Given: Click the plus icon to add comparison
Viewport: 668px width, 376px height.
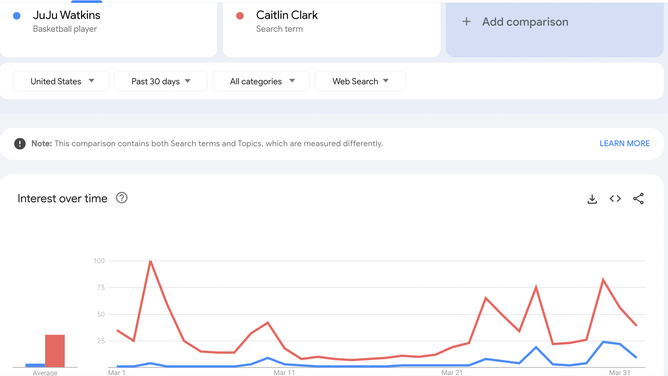Looking at the screenshot, I should [x=466, y=22].
